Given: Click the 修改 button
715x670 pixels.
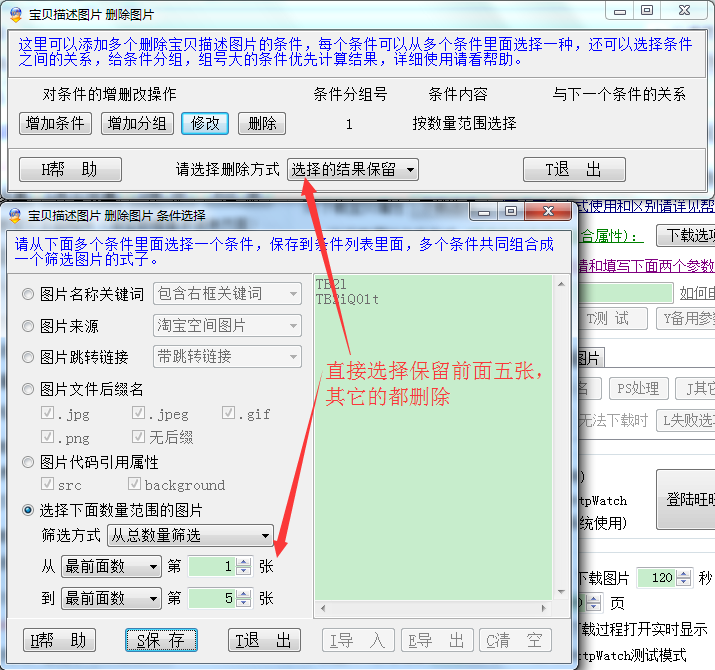Looking at the screenshot, I should (x=205, y=123).
